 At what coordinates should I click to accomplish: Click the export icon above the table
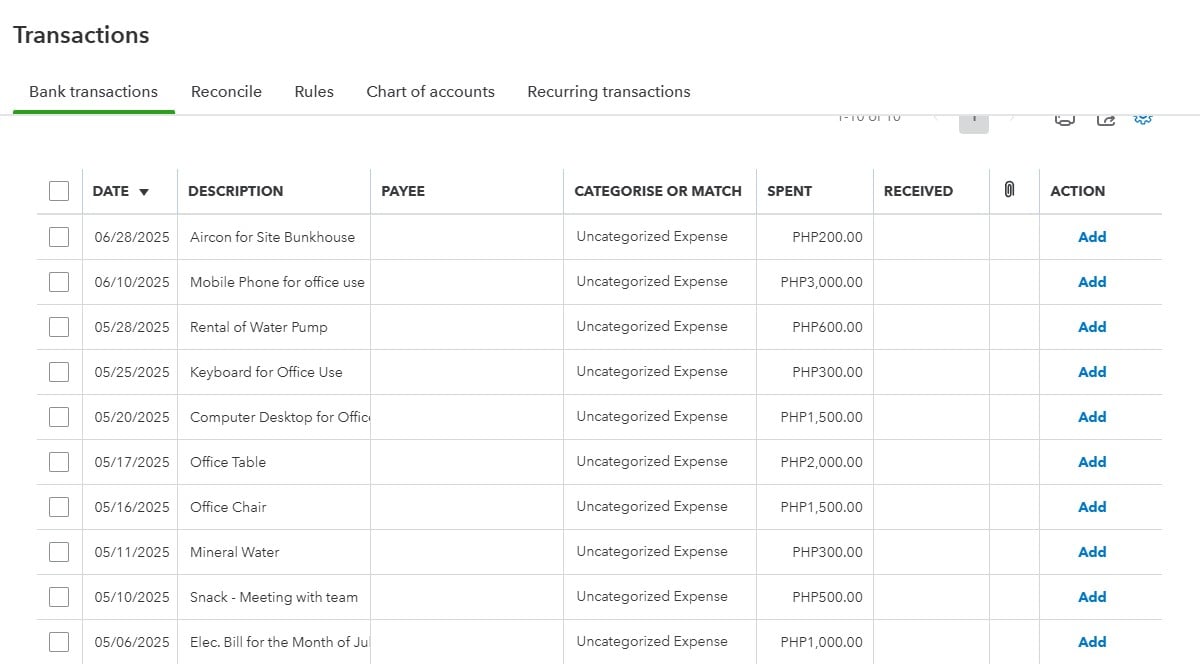tap(1105, 119)
